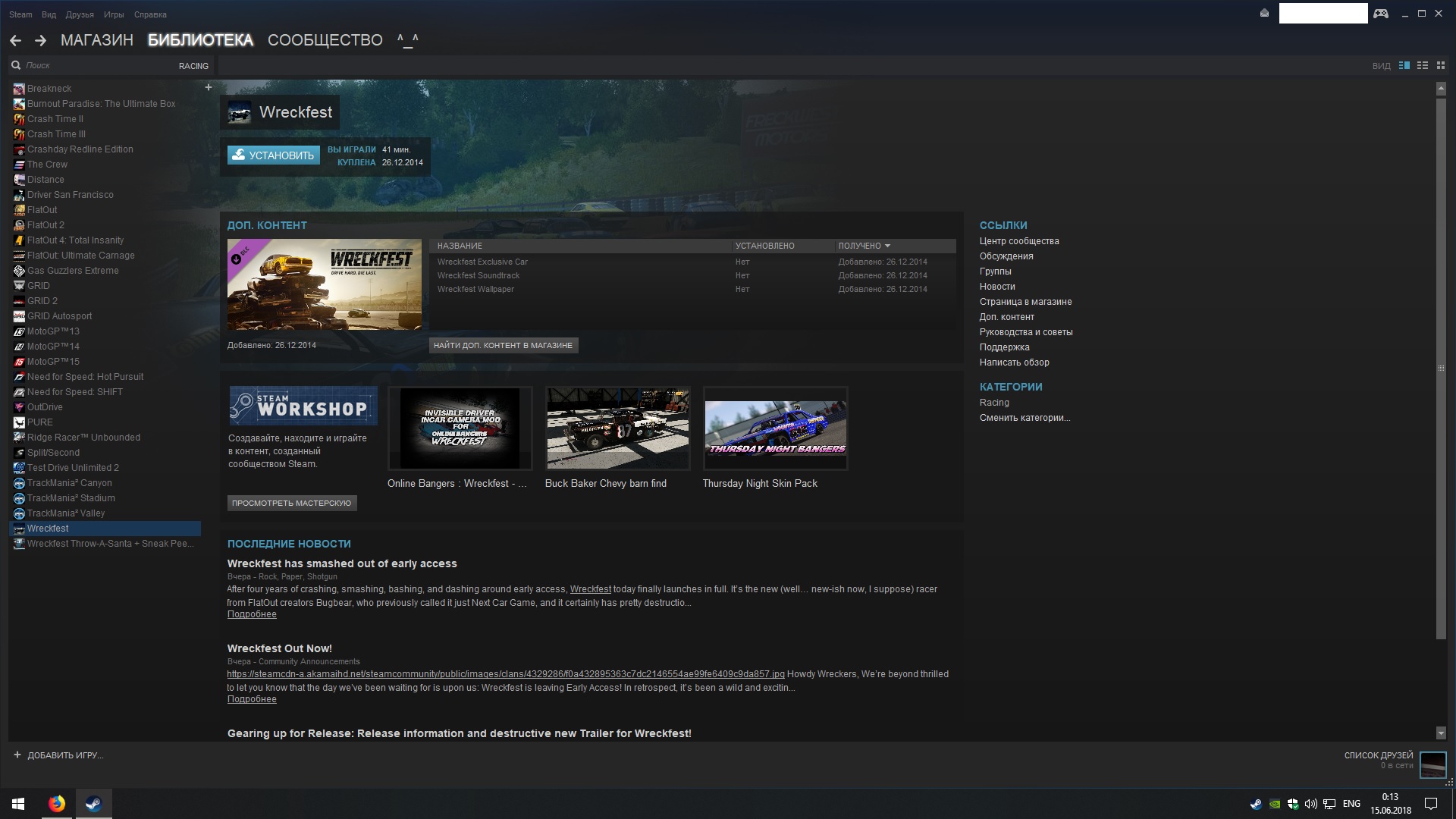Viewport: 1456px width, 819px height.
Task: Open the Страница в магазине link
Action: coord(1025,302)
